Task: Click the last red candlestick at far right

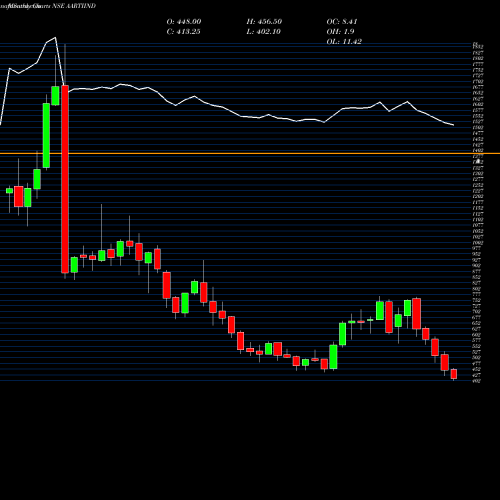Action: (454, 374)
